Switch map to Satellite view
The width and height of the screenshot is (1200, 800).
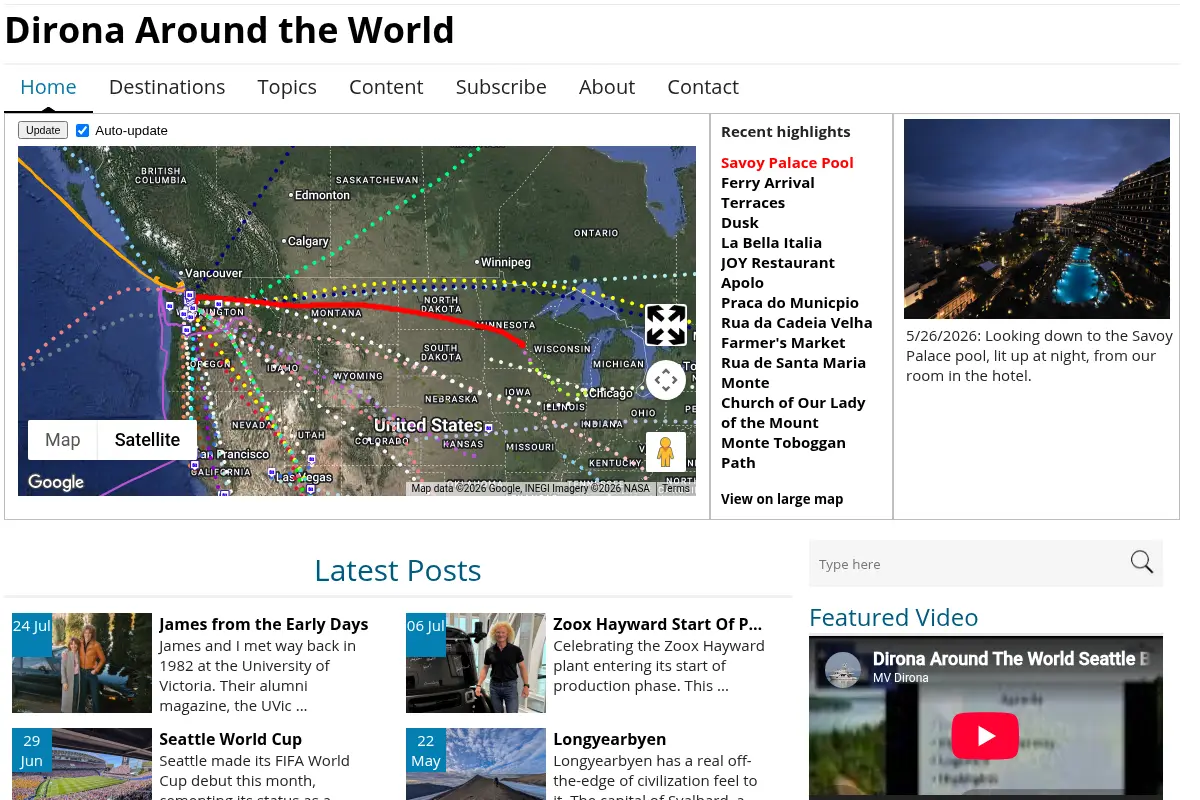(x=147, y=440)
